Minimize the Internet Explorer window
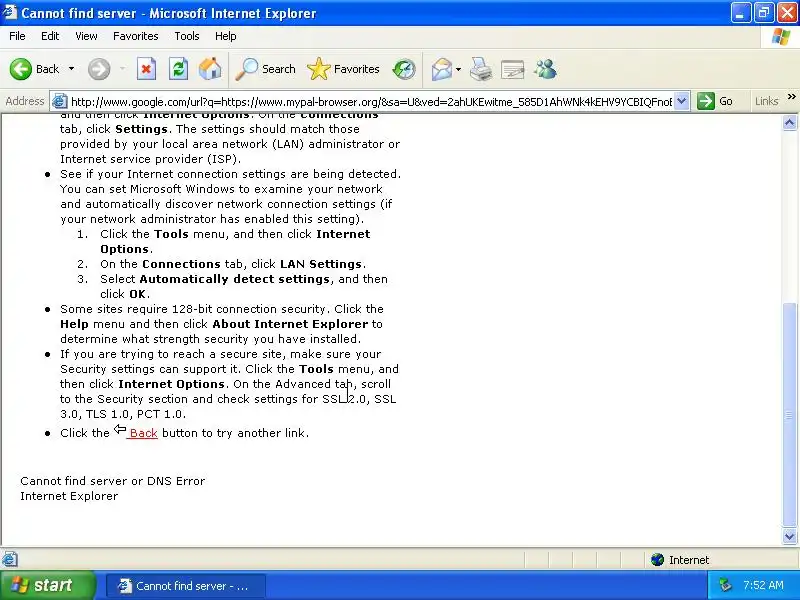 (740, 13)
